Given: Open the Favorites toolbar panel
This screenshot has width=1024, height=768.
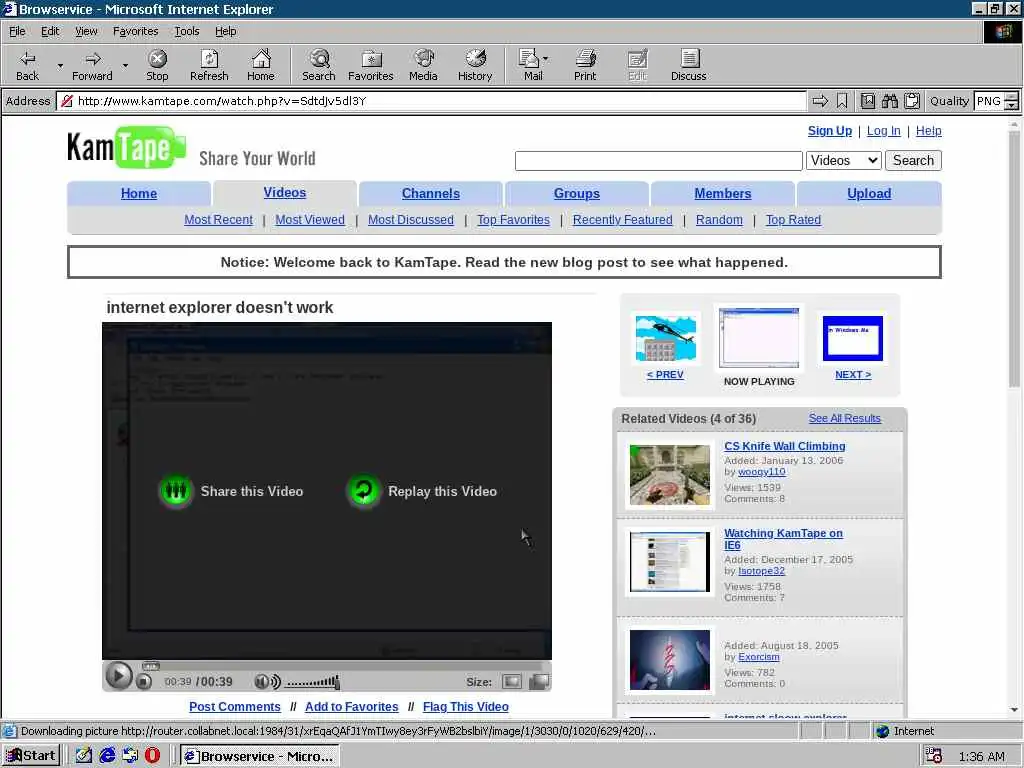Looking at the screenshot, I should point(370,65).
